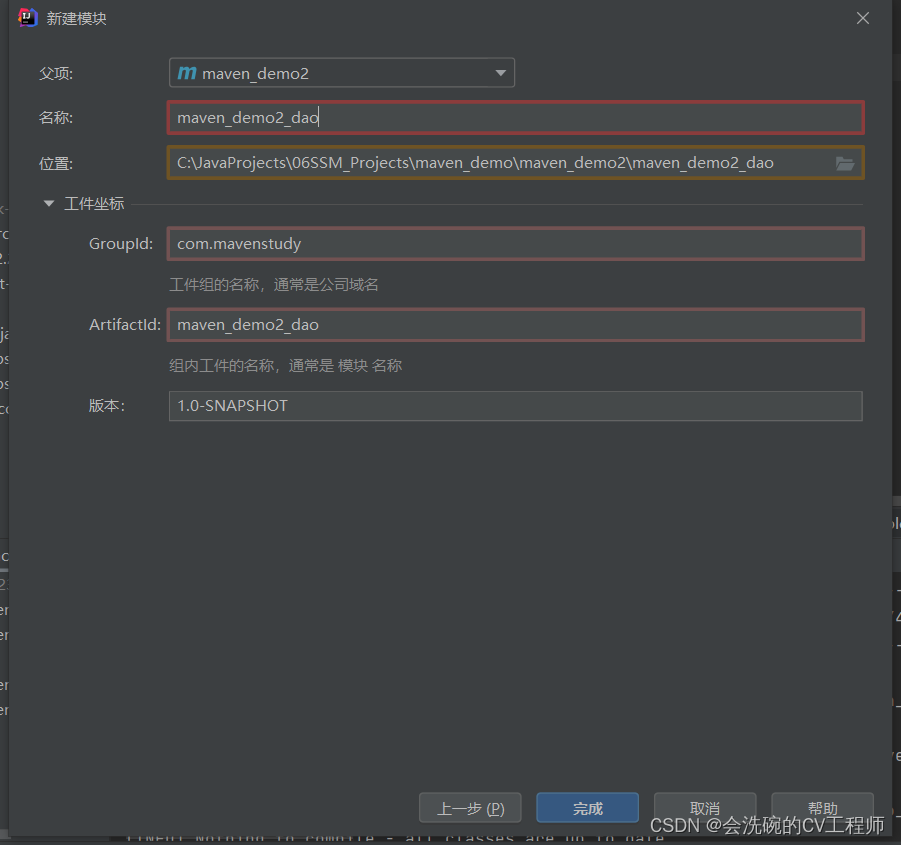The image size is (901, 845).
Task: Go back with 上一步 (P) button
Action: tap(470, 808)
